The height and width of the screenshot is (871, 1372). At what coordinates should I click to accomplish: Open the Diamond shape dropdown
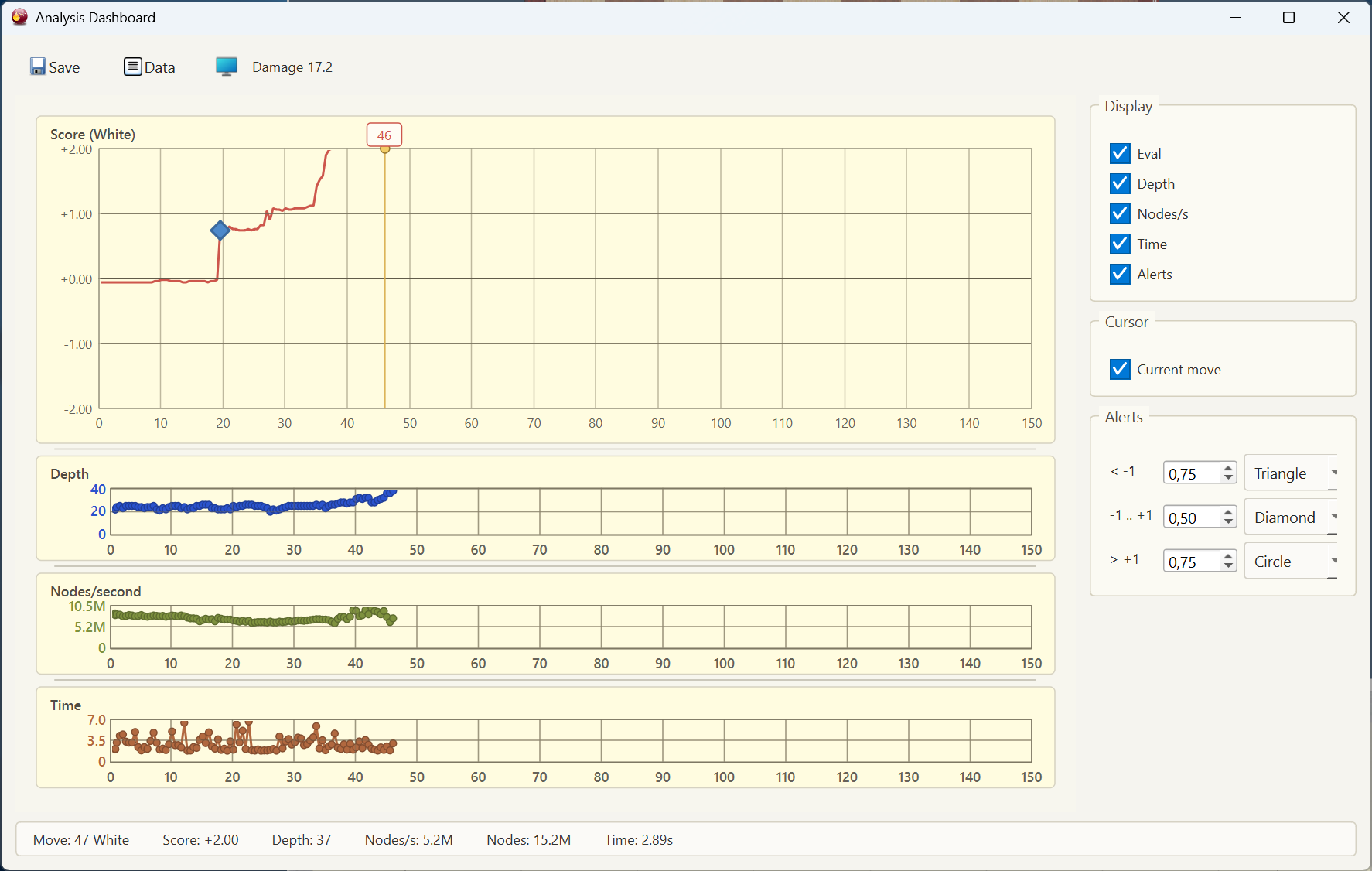(x=1292, y=517)
